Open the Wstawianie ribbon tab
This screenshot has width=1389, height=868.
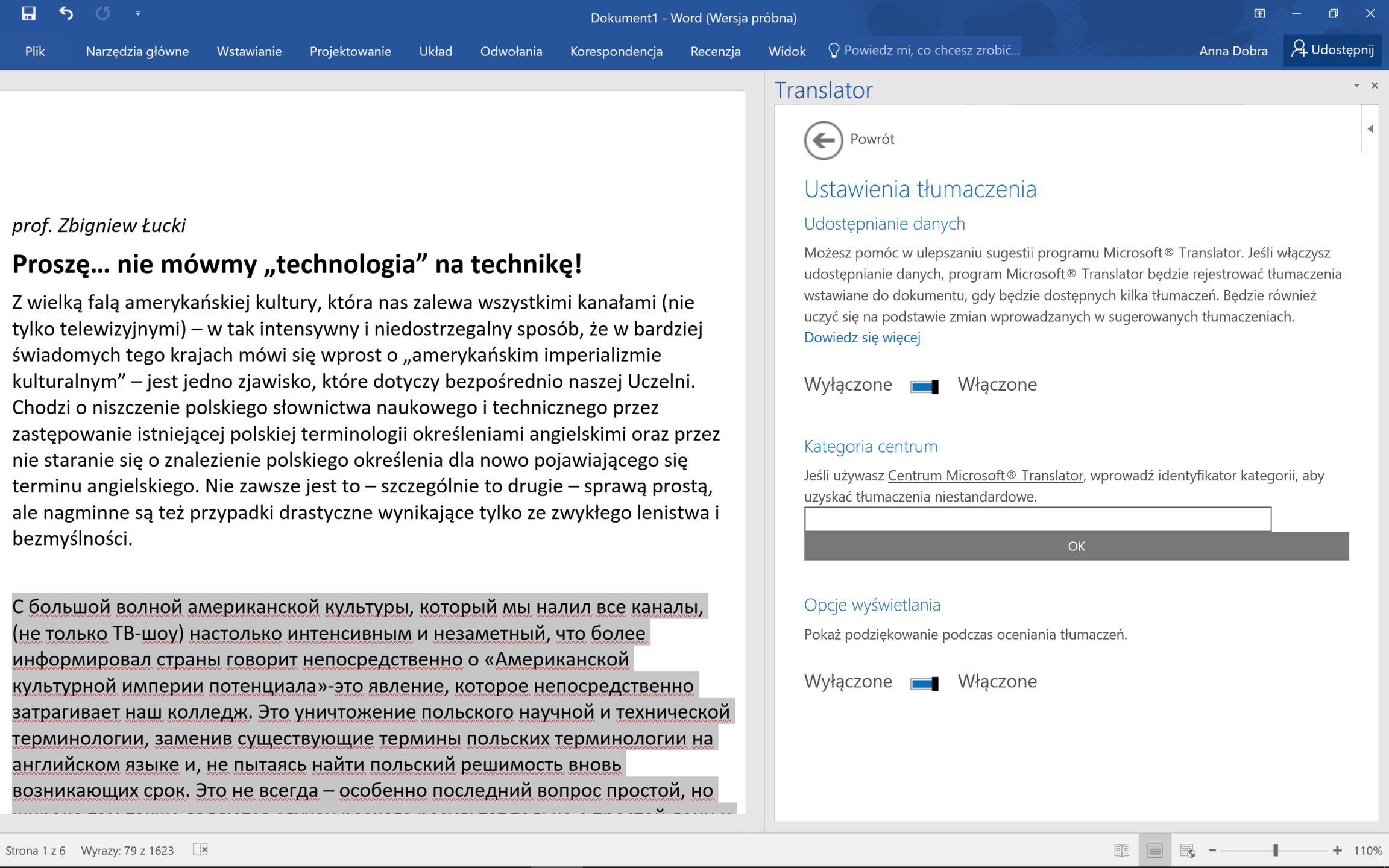coord(249,51)
